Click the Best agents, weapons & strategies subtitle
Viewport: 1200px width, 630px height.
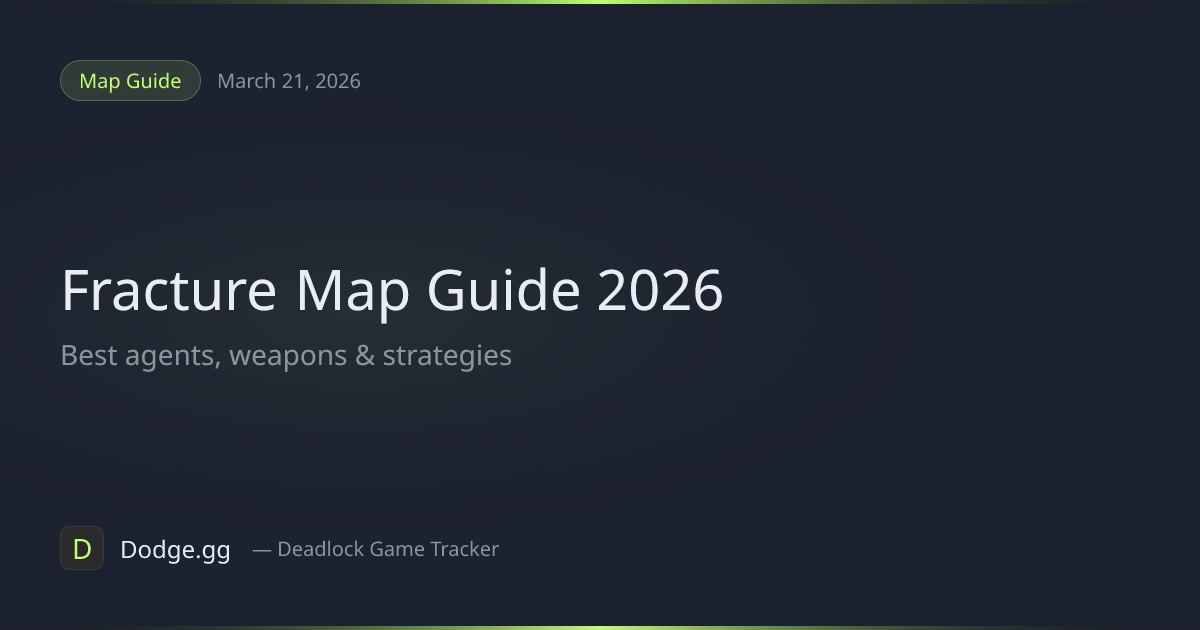(286, 356)
